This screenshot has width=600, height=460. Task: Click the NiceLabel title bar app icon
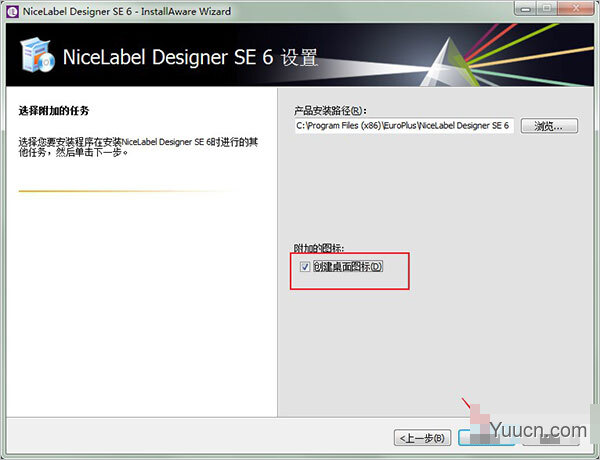pyautogui.click(x=12, y=11)
